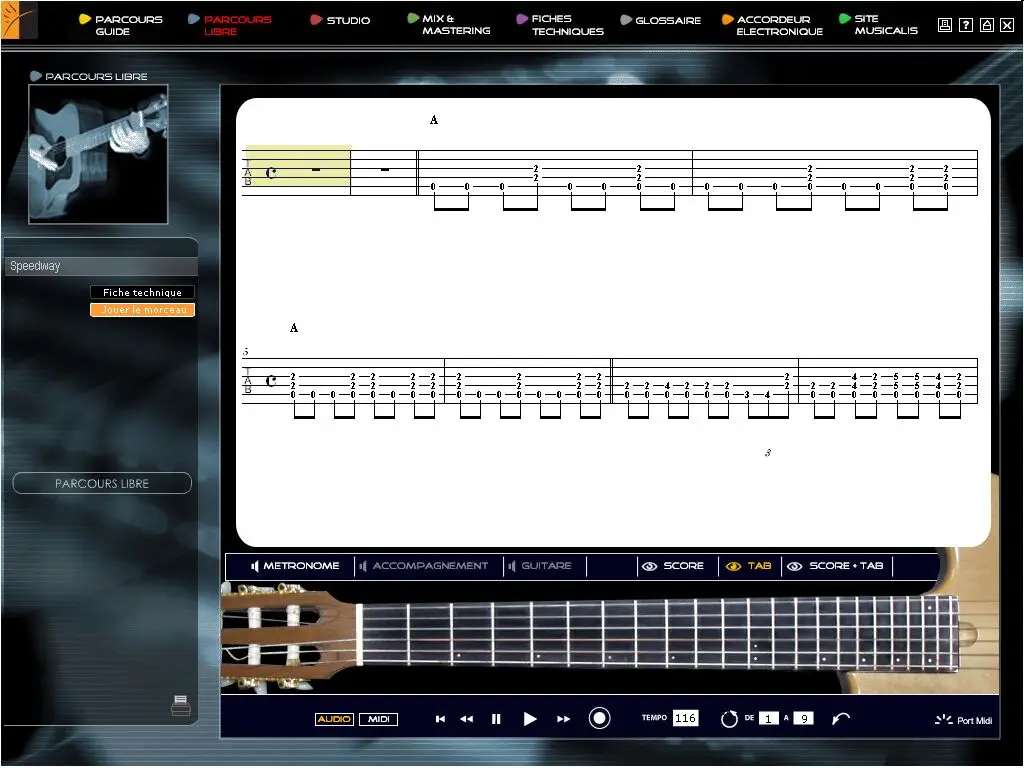Toggle the Accompagnement sound
The width and height of the screenshot is (1024, 768).
coord(423,566)
